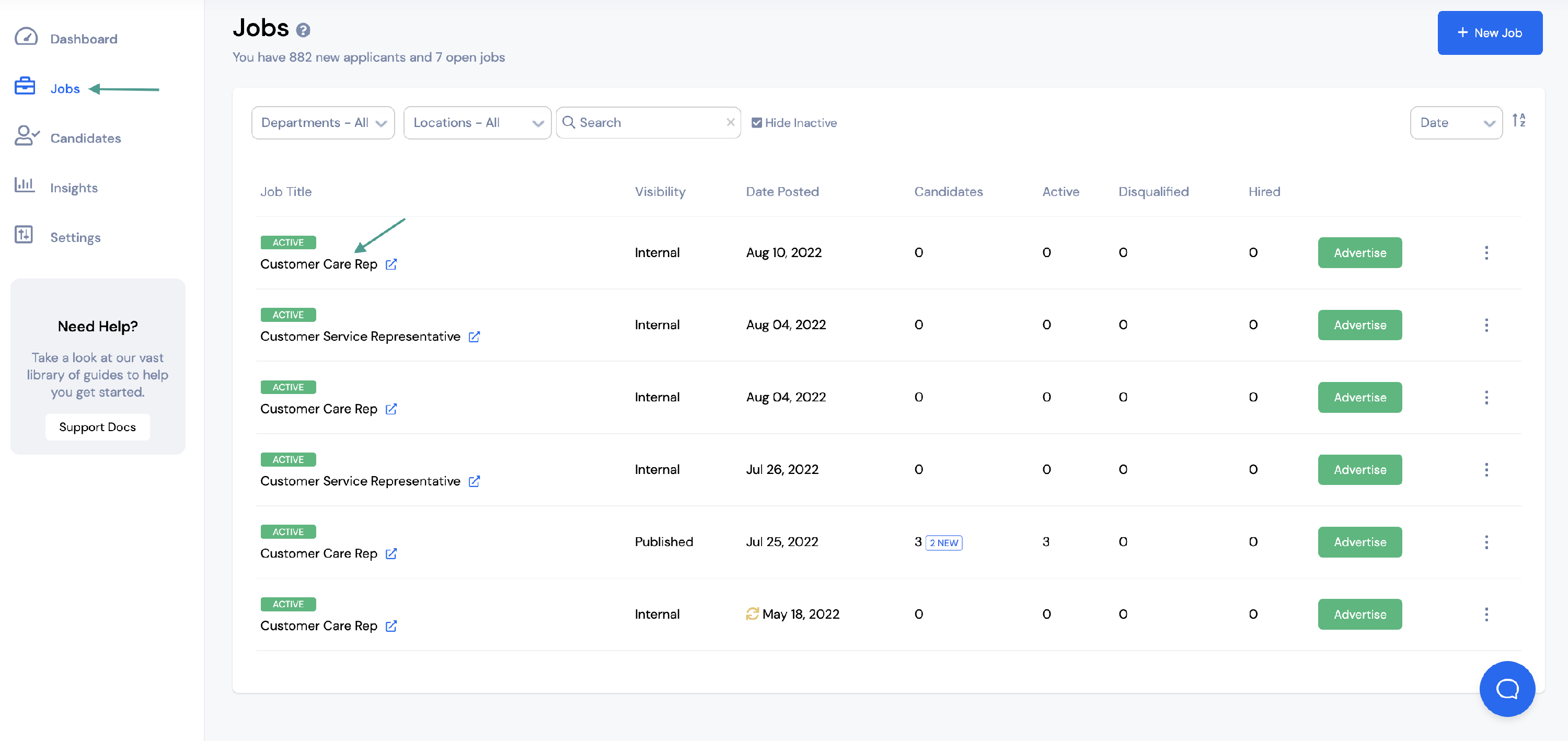Viewport: 1568px width, 741px height.
Task: Select the Jobs briefcase icon
Action: [25, 86]
